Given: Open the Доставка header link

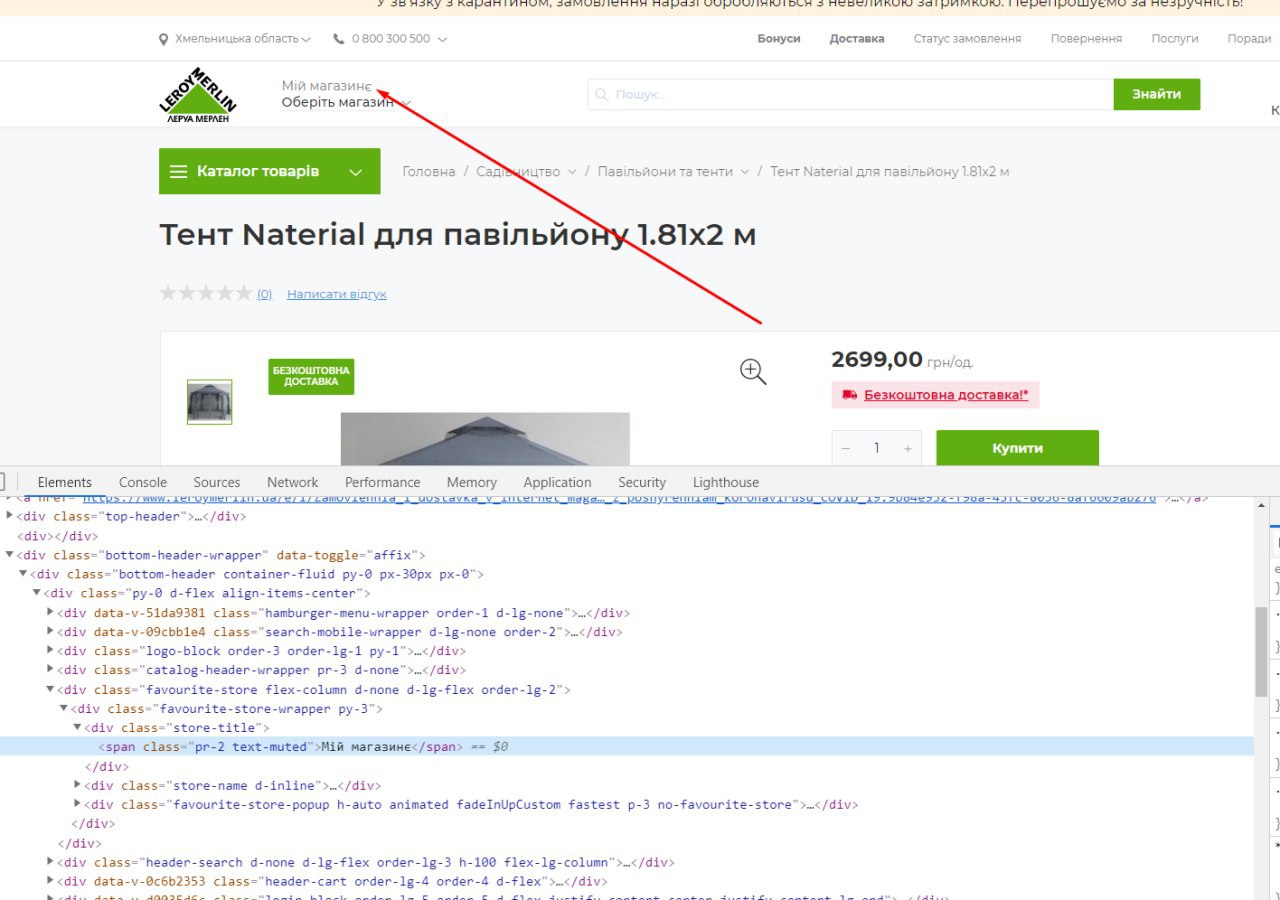Looking at the screenshot, I should (857, 39).
